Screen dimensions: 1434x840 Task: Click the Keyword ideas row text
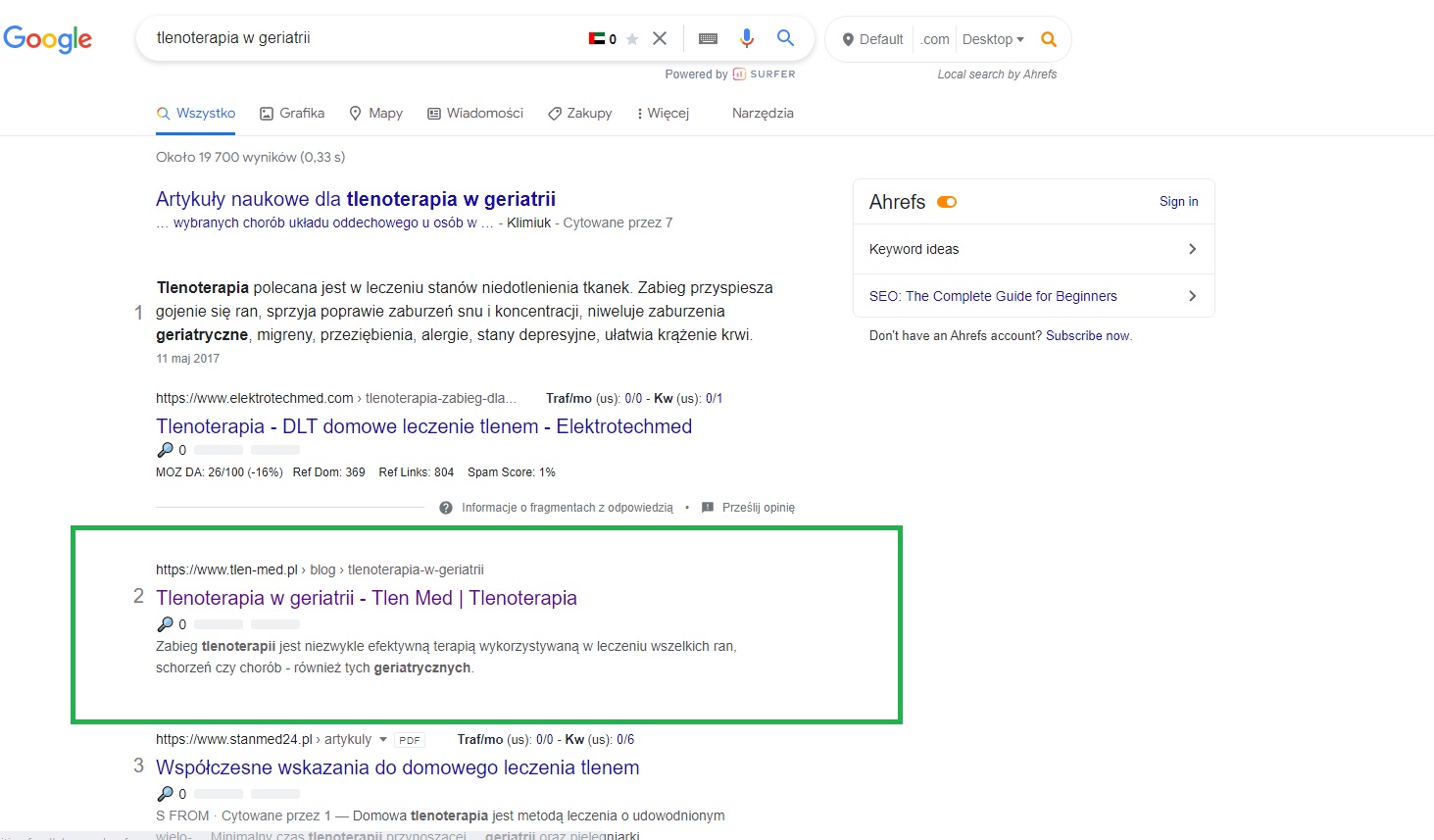914,249
